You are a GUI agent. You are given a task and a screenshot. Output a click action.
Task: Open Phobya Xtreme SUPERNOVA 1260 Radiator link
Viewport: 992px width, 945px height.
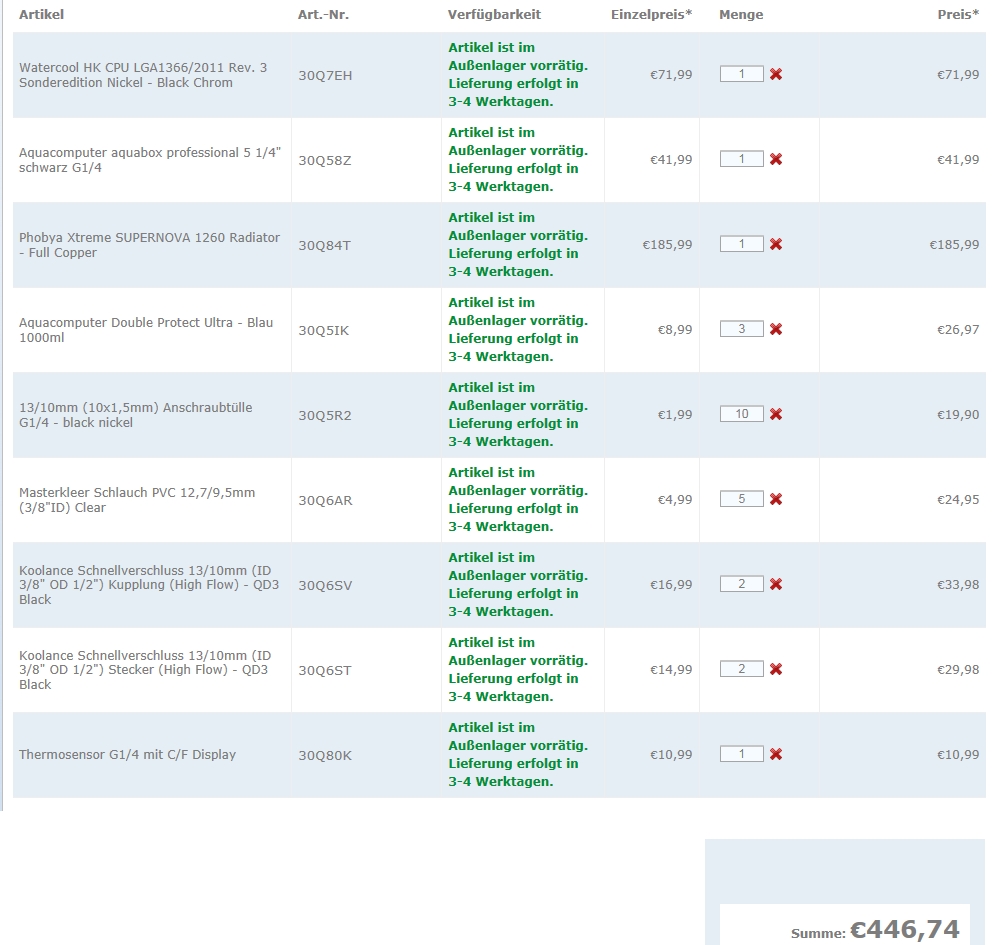coord(149,245)
